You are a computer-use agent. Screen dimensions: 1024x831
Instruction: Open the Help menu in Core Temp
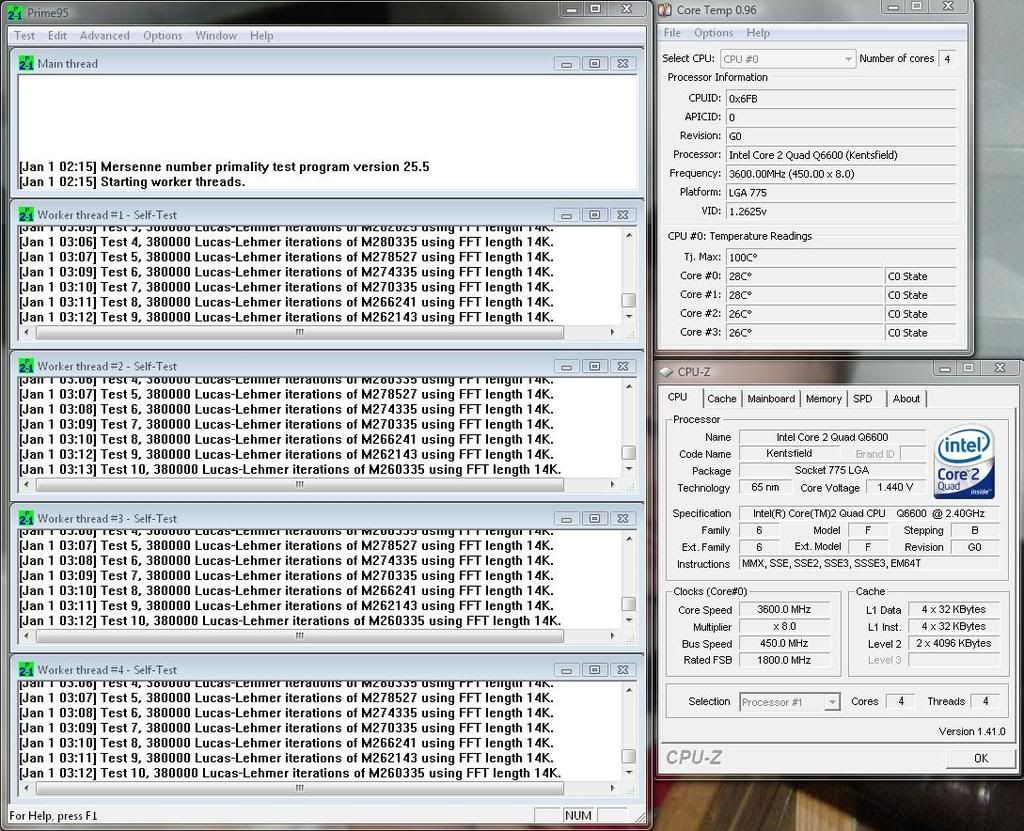click(x=758, y=33)
